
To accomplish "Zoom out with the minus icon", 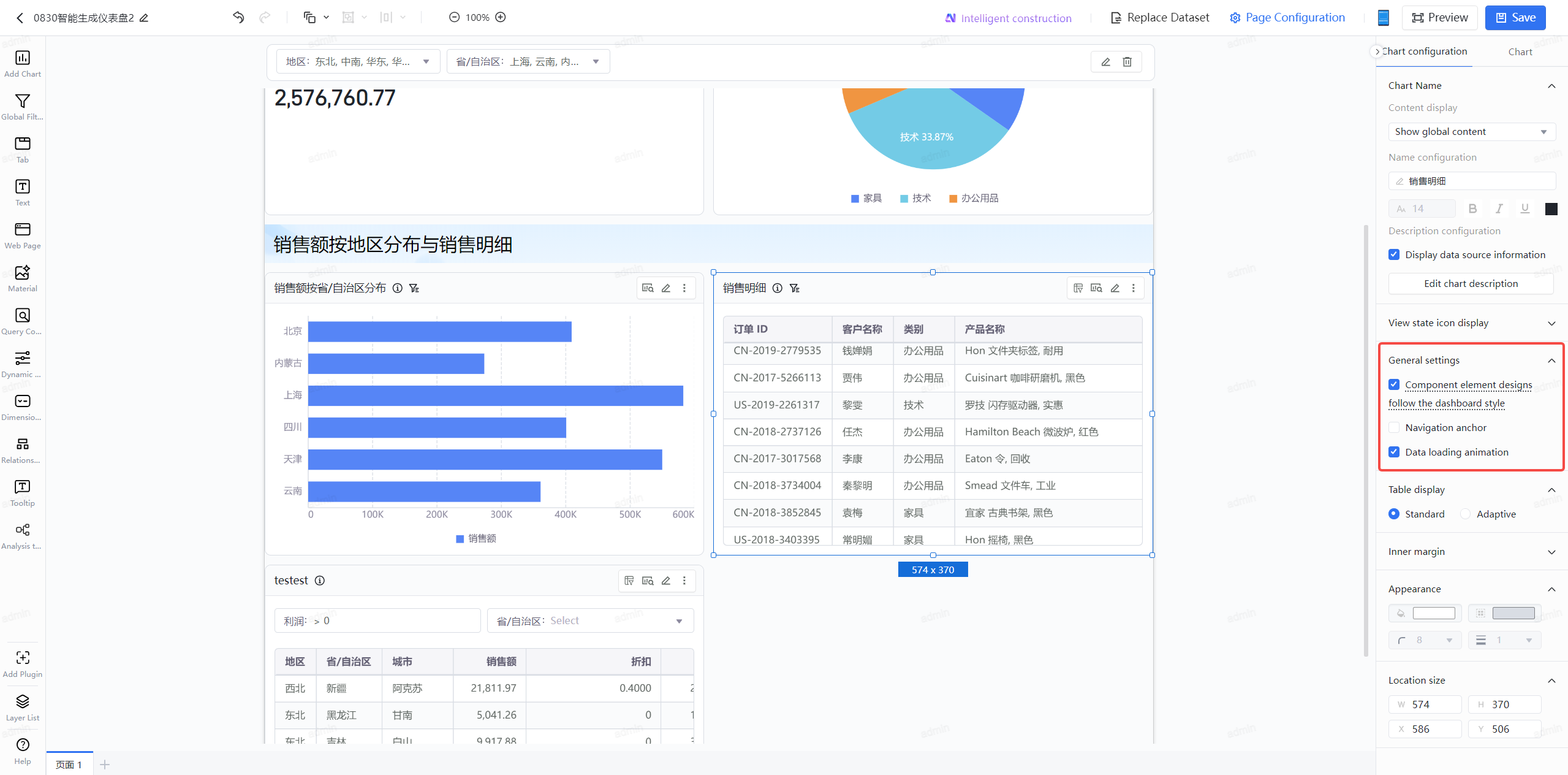I will point(454,17).
